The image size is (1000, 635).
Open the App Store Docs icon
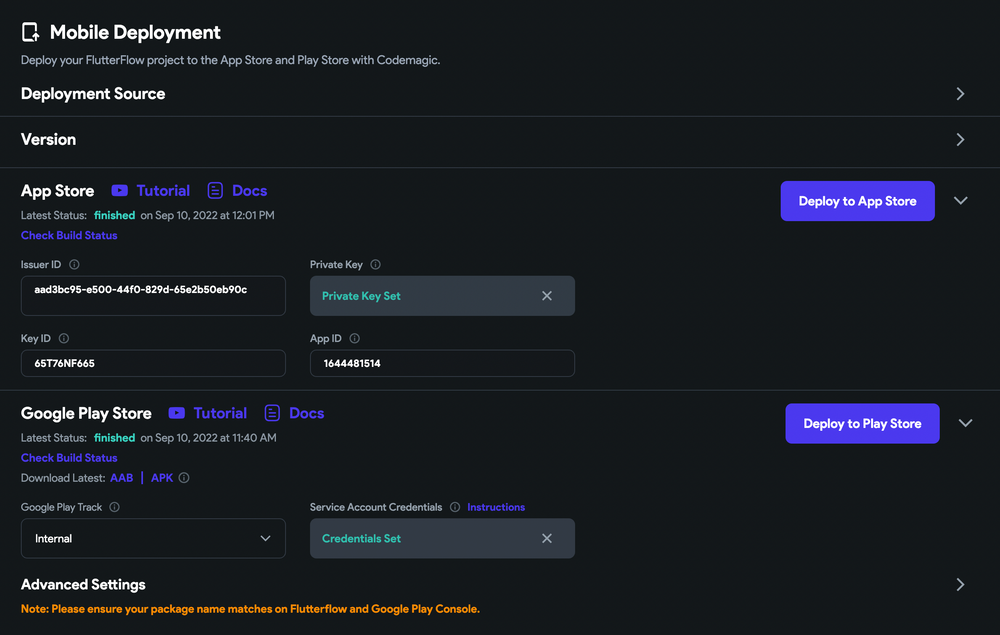click(215, 190)
